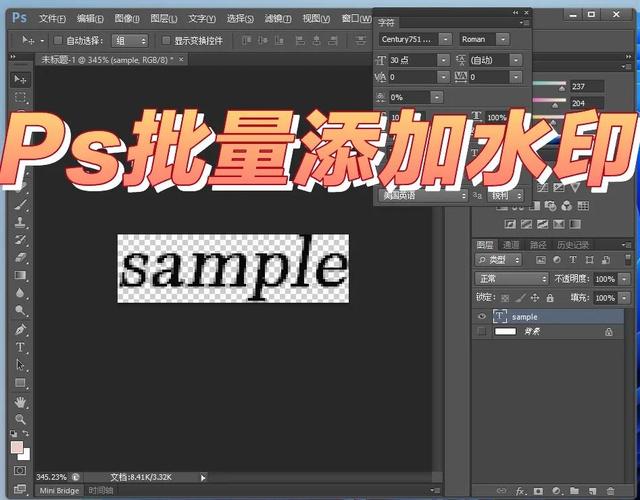Viewport: 640px width, 500px height.
Task: Click the background color swatch
Action: coord(26,456)
